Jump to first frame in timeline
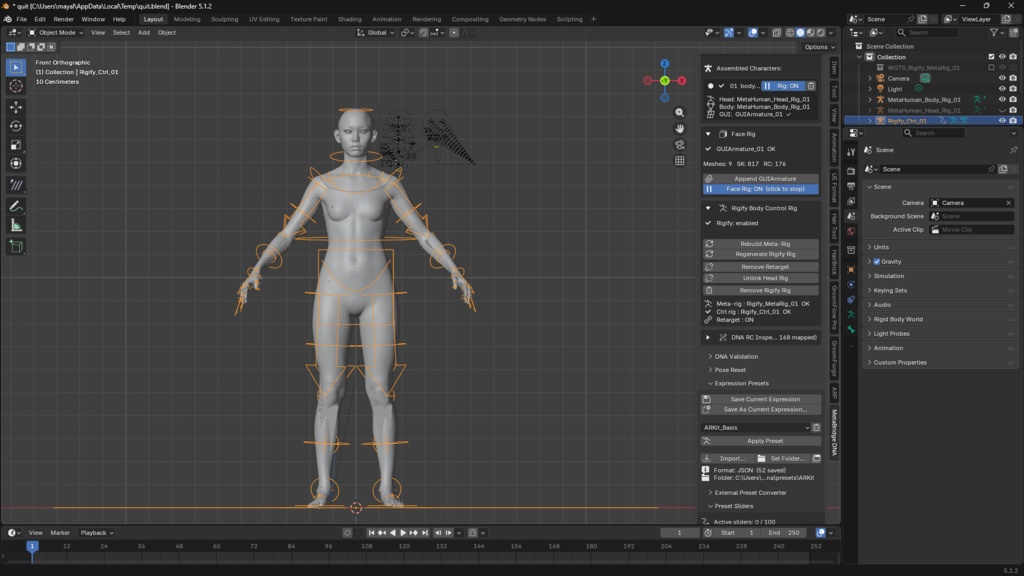This screenshot has height=576, width=1024. tap(371, 533)
